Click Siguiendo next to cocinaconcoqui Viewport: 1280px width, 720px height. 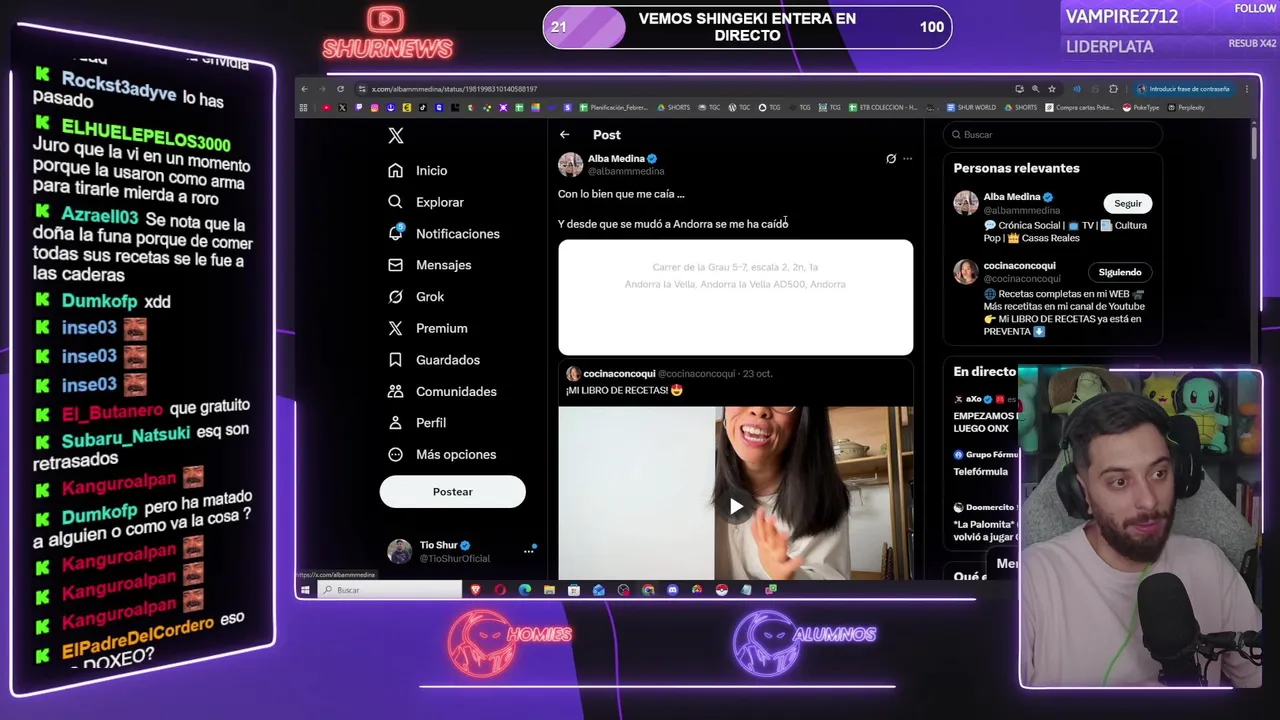pos(1120,272)
